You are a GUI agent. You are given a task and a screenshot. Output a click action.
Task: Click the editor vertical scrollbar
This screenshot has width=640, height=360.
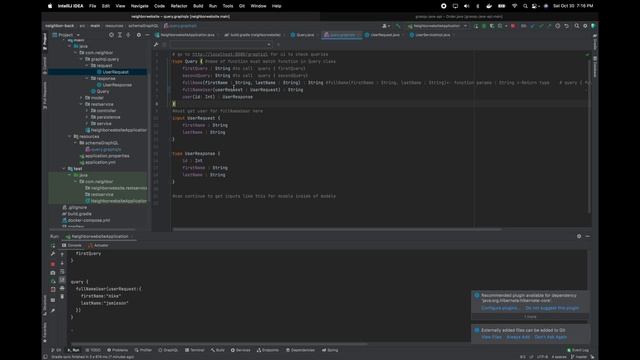pos(589,137)
